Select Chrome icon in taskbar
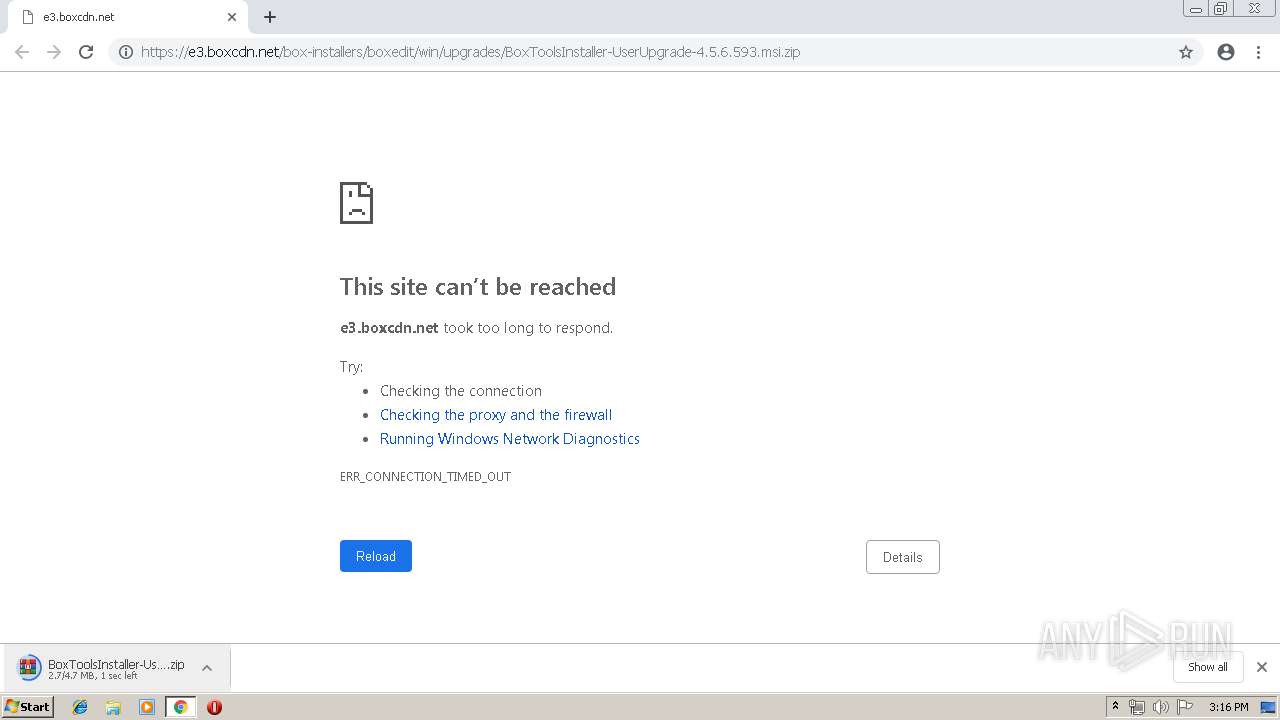 pos(180,707)
